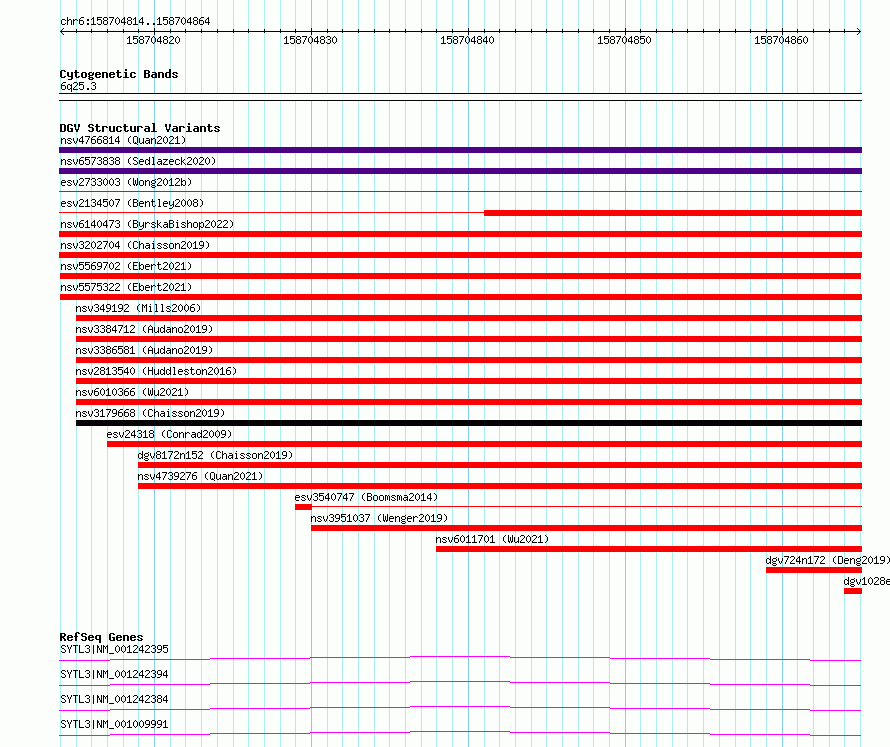Click ruler position 158704860
The image size is (890, 747).
(781, 40)
